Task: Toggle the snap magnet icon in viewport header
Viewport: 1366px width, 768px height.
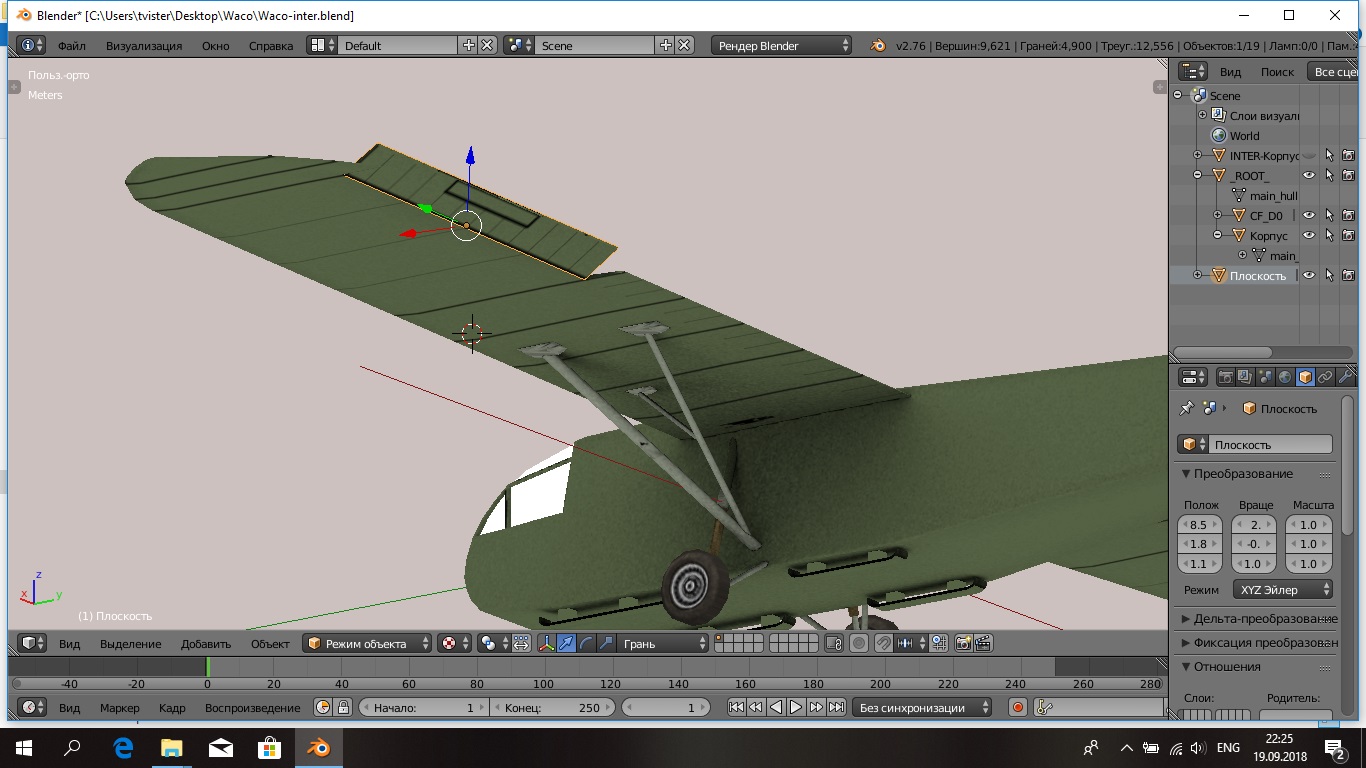Action: click(883, 643)
